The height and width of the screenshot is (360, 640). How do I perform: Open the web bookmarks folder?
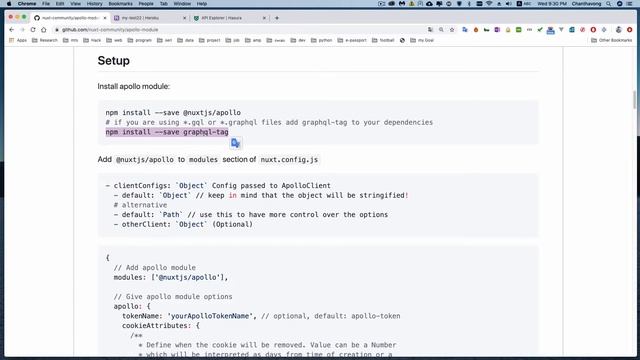(x=114, y=40)
